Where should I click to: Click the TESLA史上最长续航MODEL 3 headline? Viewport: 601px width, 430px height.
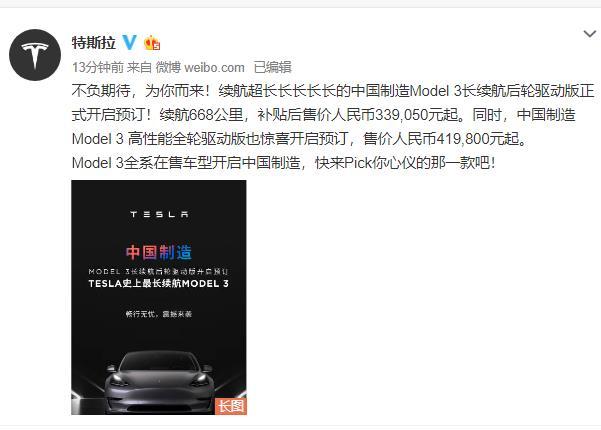pyautogui.click(x=159, y=284)
